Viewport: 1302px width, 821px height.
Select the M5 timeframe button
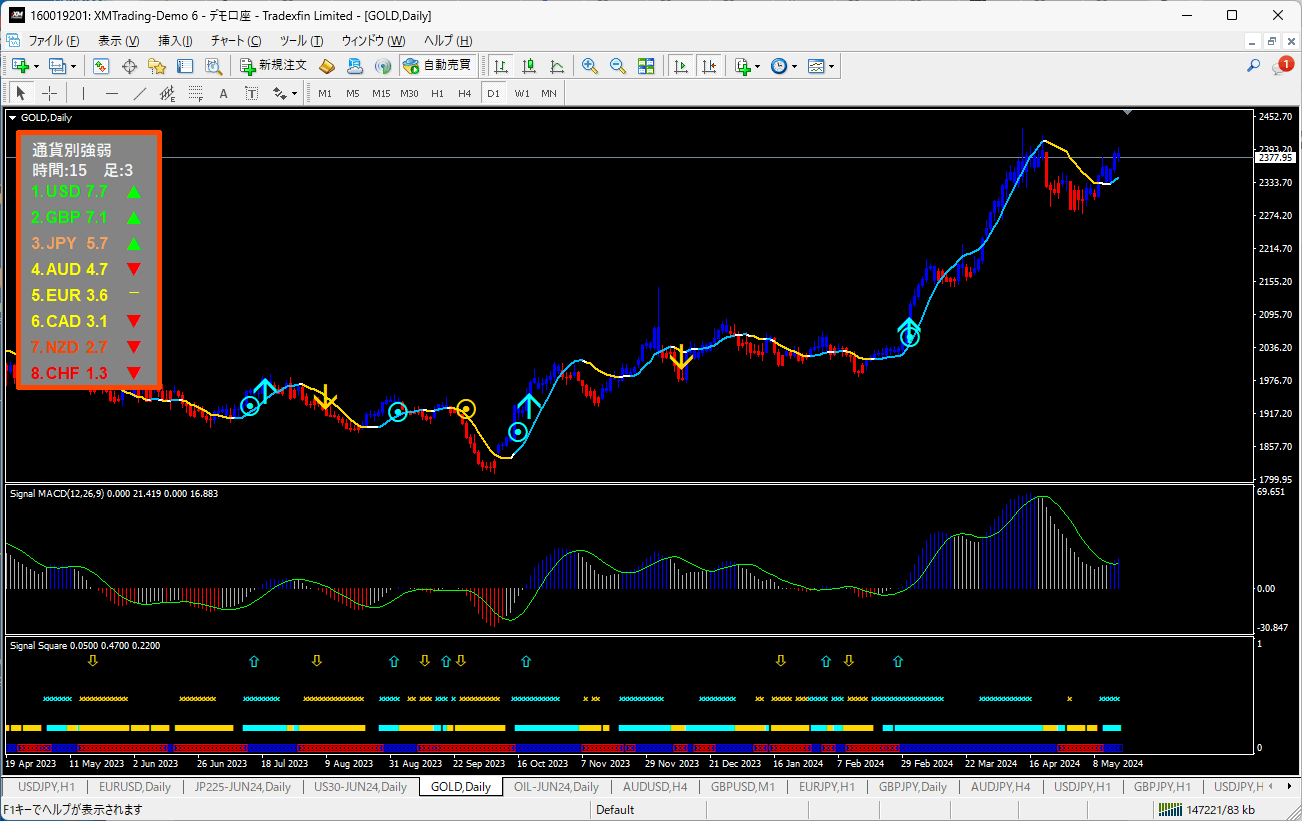(353, 93)
